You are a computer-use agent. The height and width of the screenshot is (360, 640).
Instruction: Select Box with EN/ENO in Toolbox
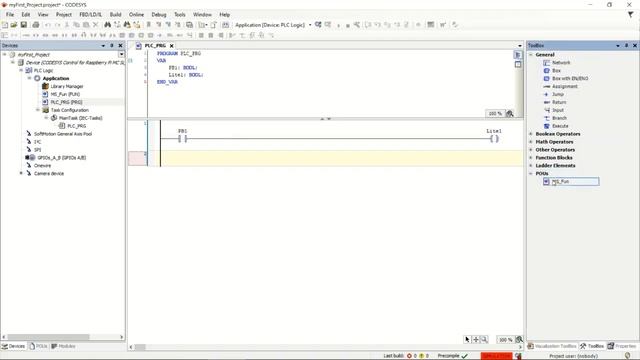[x=566, y=78]
